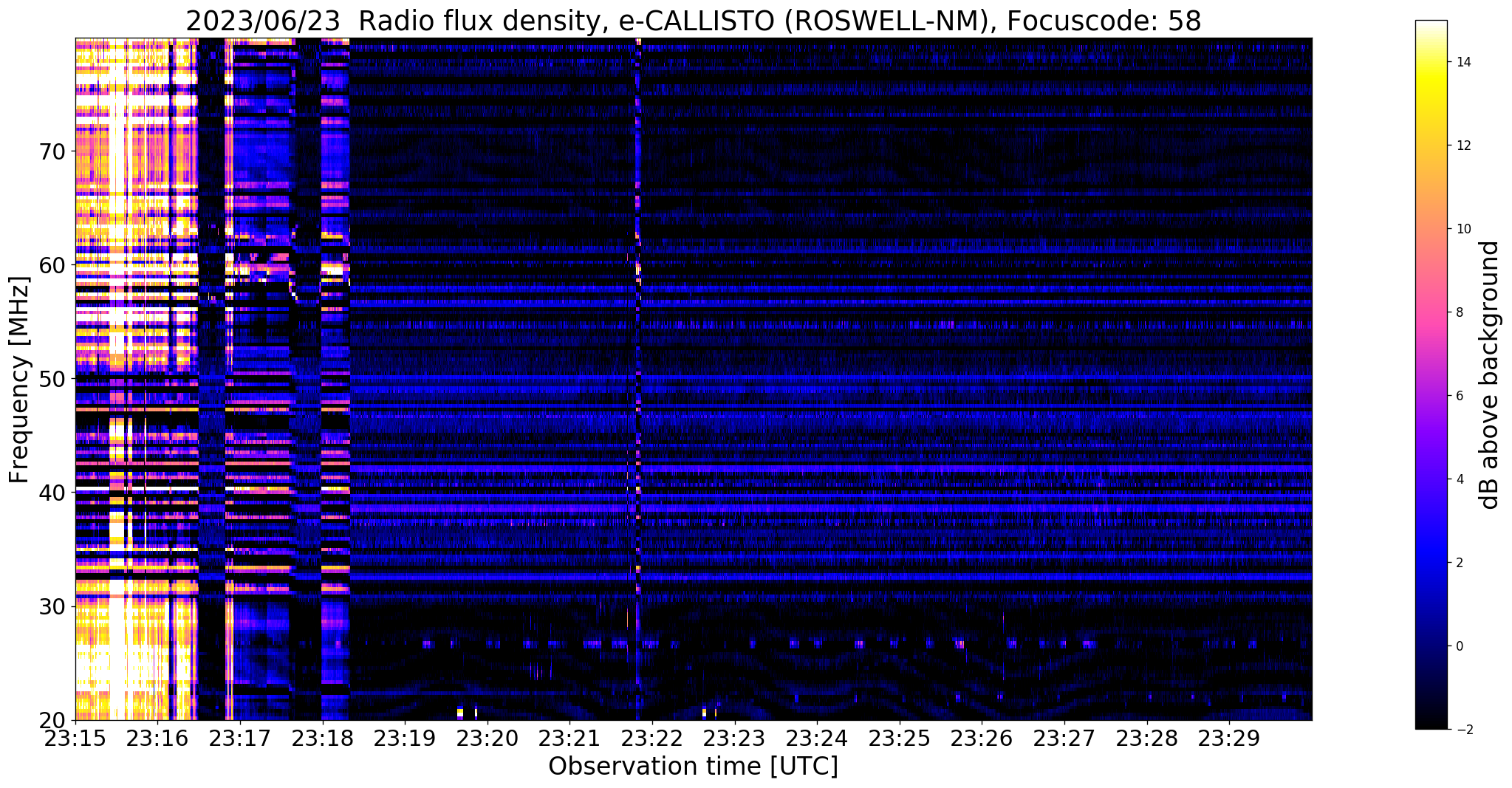This screenshot has height=788, width=1512.
Task: Click the 23:20 time tick label
Action: tap(488, 738)
